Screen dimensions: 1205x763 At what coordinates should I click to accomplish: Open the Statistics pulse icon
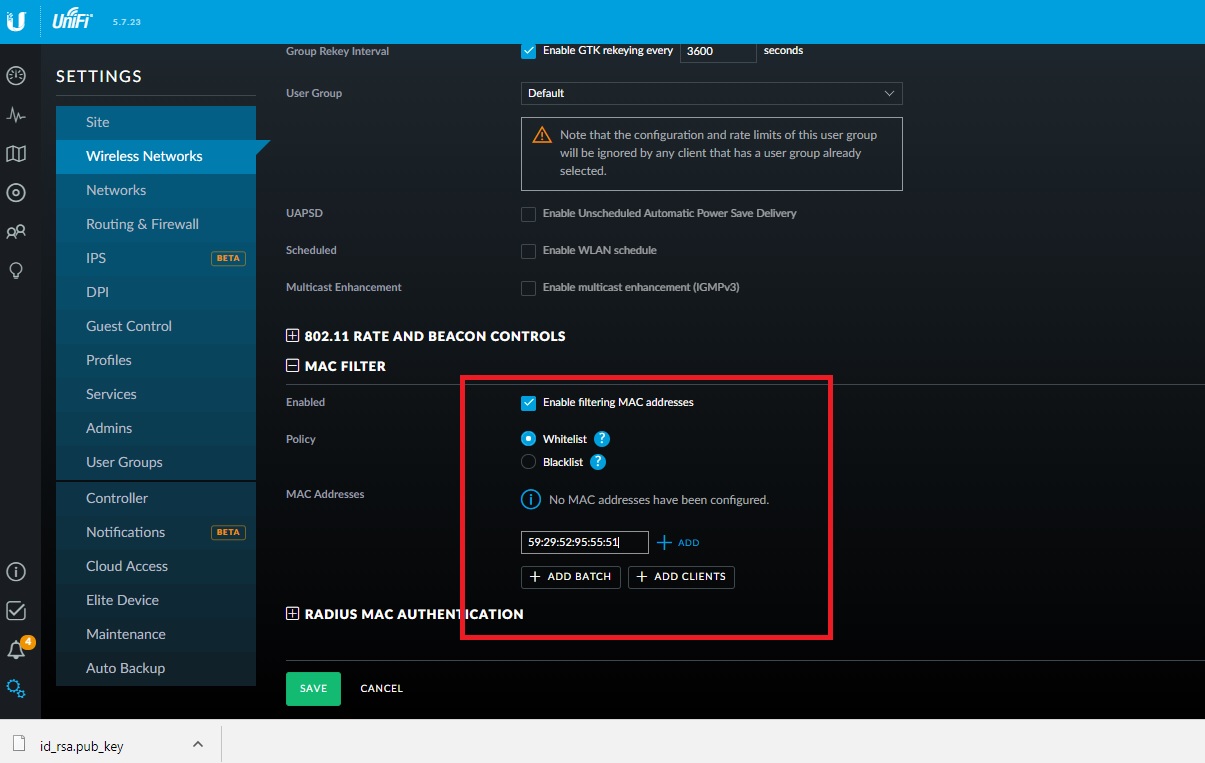click(16, 115)
